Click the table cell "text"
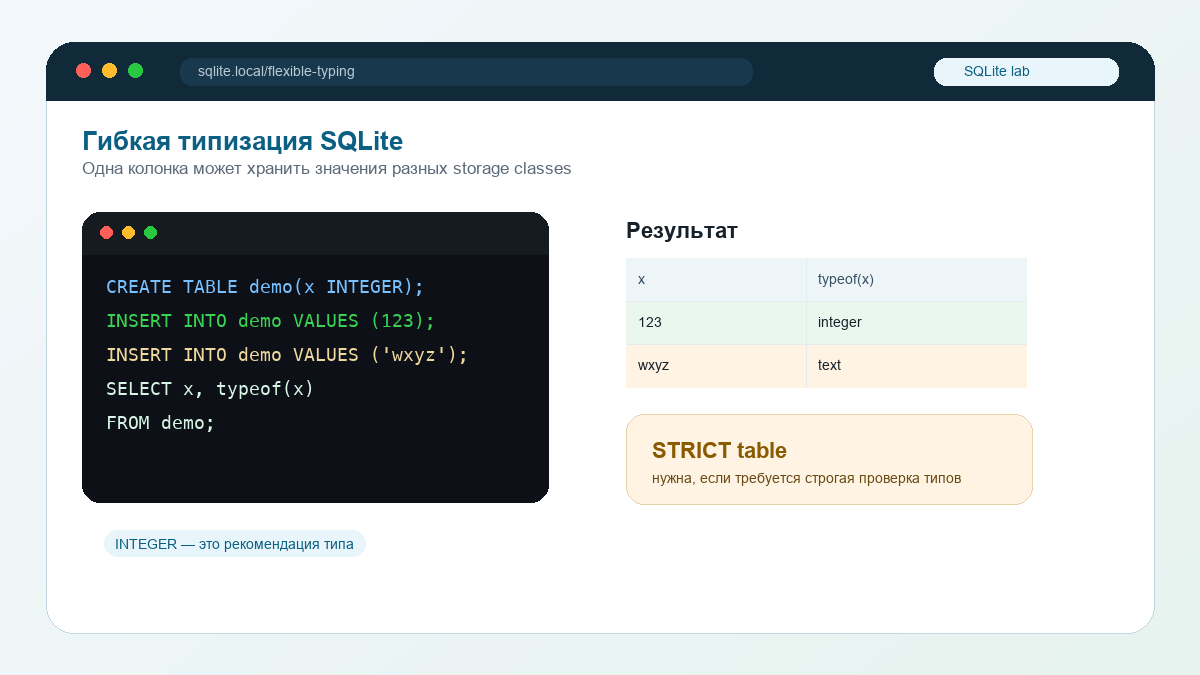Image resolution: width=1200 pixels, height=675 pixels. tap(917, 366)
